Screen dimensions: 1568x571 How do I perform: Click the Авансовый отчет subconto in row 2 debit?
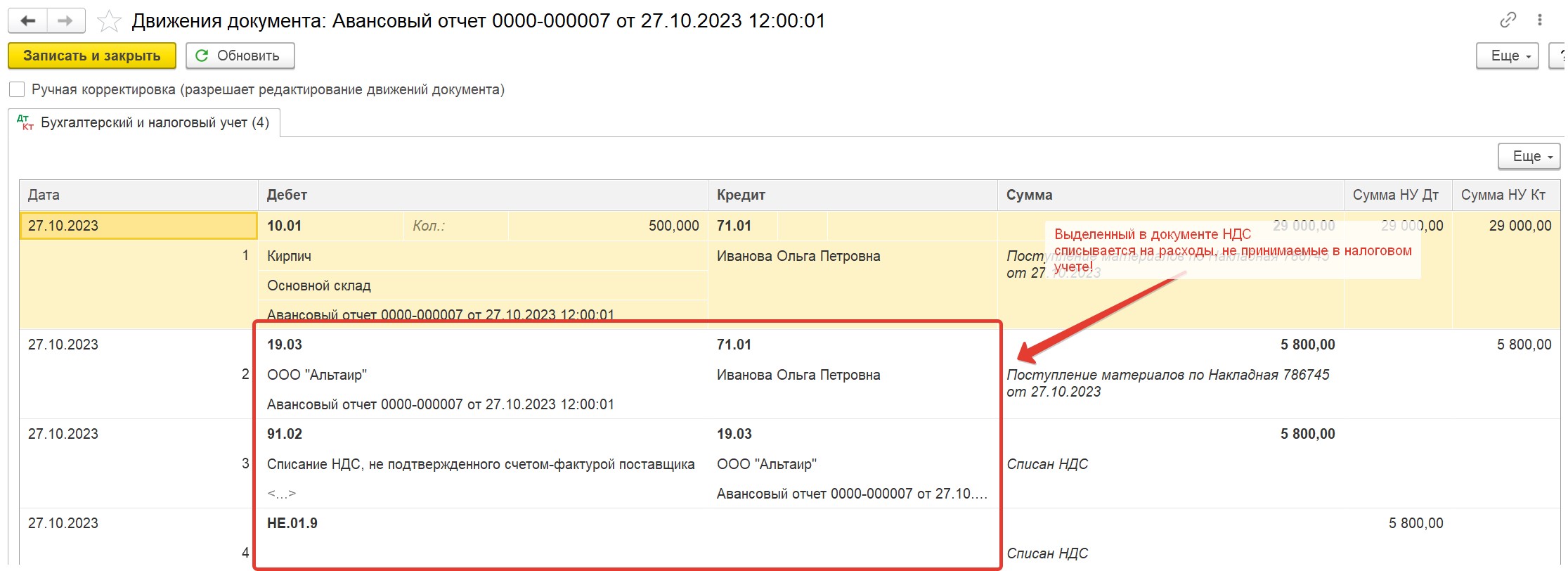point(441,404)
